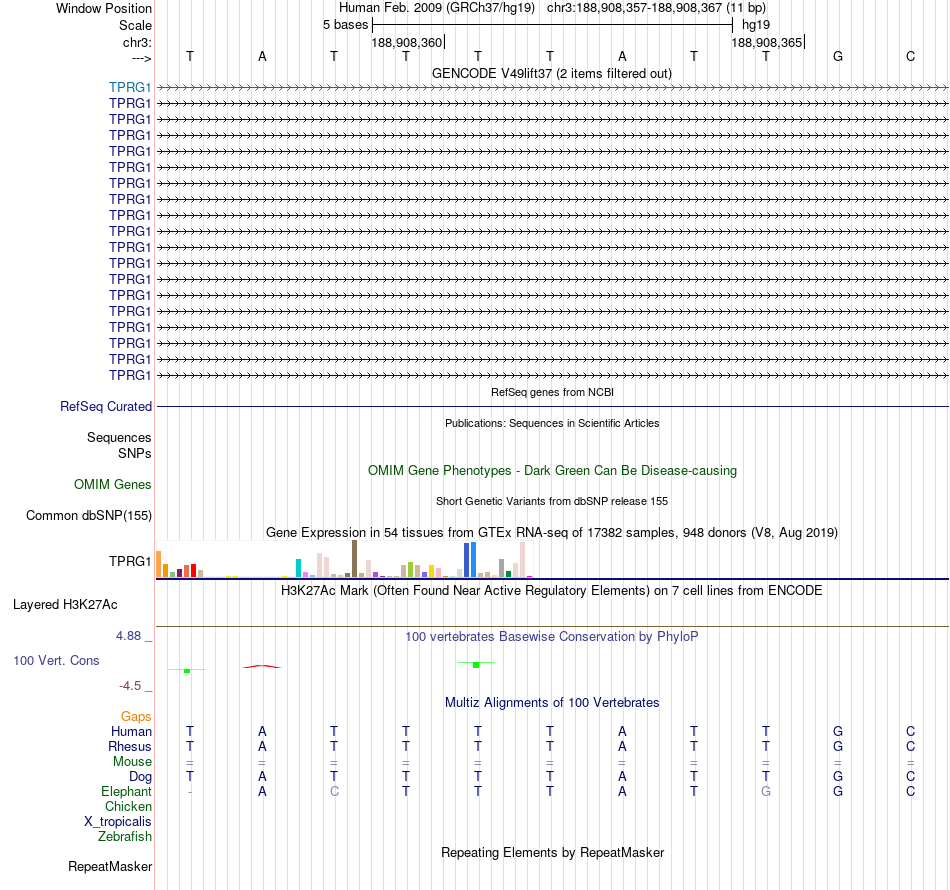Open Publications: Sequences in Scientific Articles title
950x890 pixels.
click(552, 423)
